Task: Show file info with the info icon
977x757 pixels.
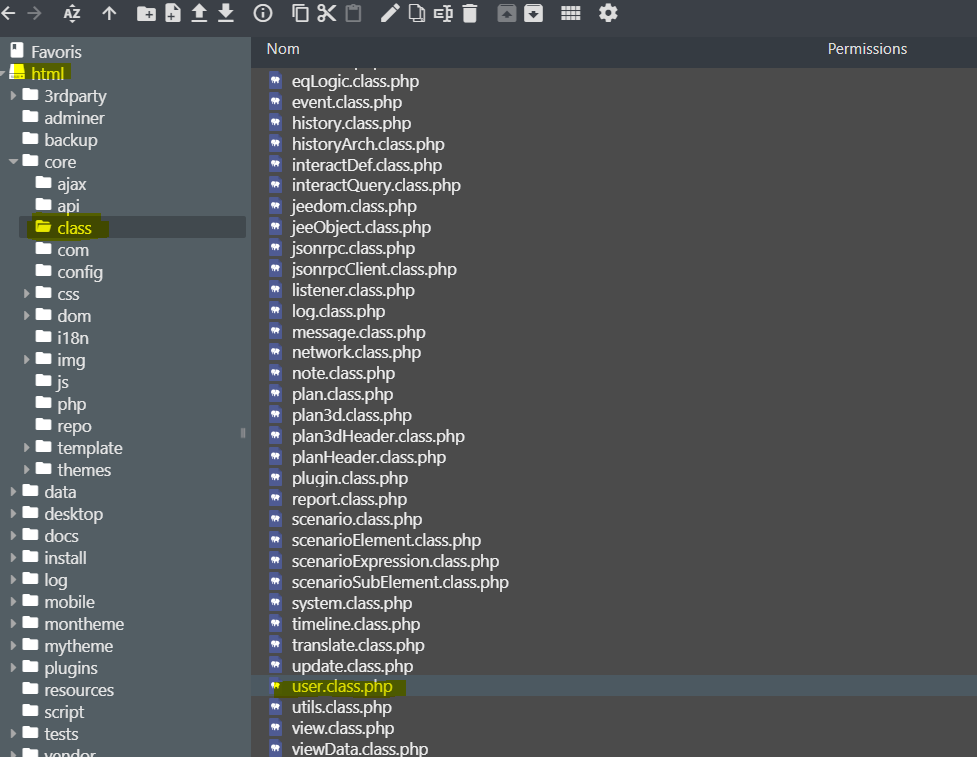Action: (x=263, y=13)
